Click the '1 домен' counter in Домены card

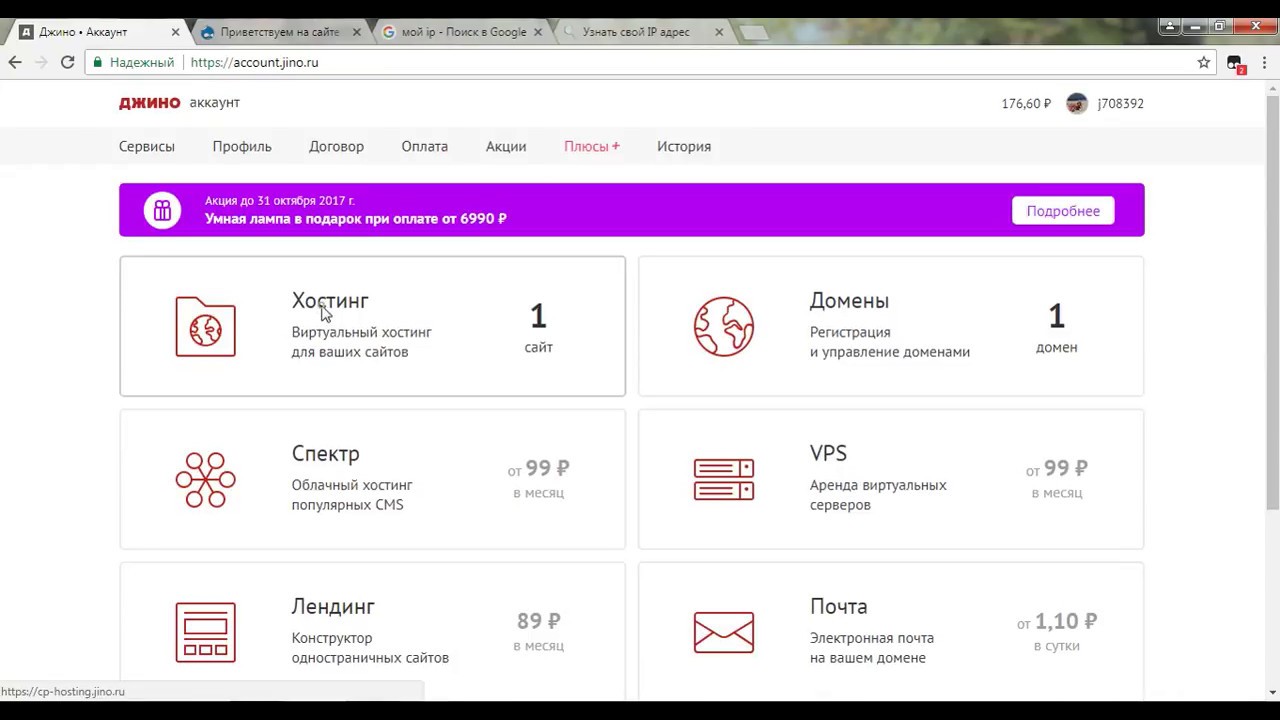(x=1056, y=329)
